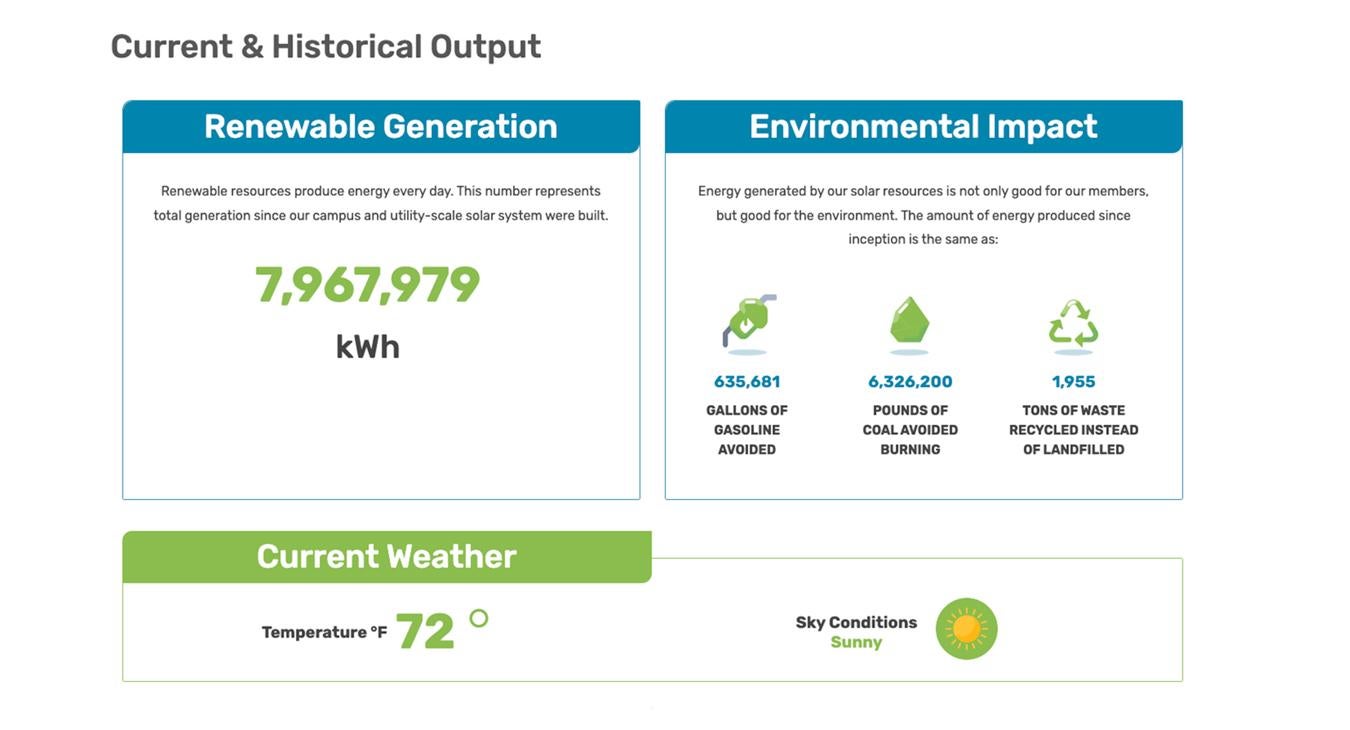Click the Renewable resources description paragraph
Screen dimensions: 1350x730
[x=381, y=203]
